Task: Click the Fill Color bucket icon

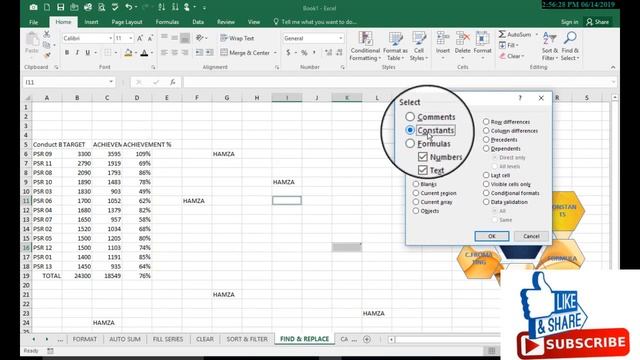Action: [x=128, y=53]
